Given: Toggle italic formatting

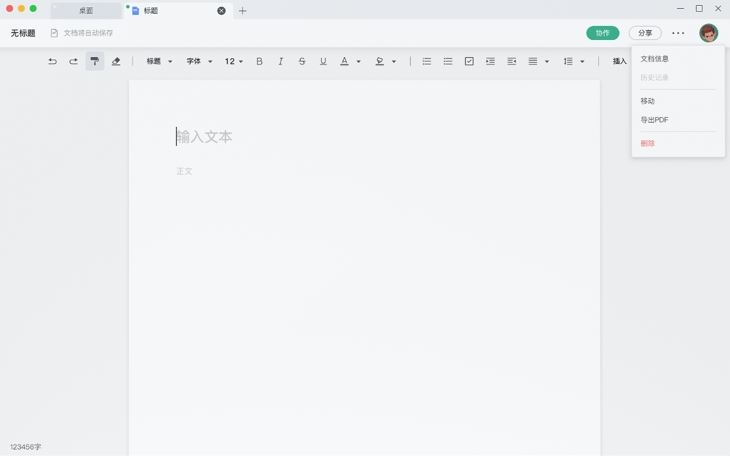Looking at the screenshot, I should coord(281,61).
